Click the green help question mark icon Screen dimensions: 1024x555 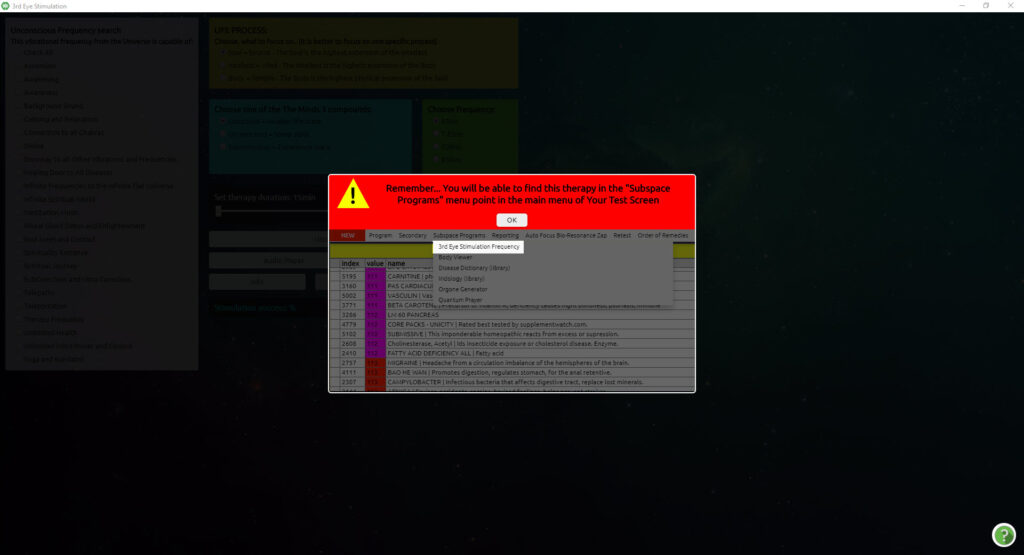tap(1003, 535)
